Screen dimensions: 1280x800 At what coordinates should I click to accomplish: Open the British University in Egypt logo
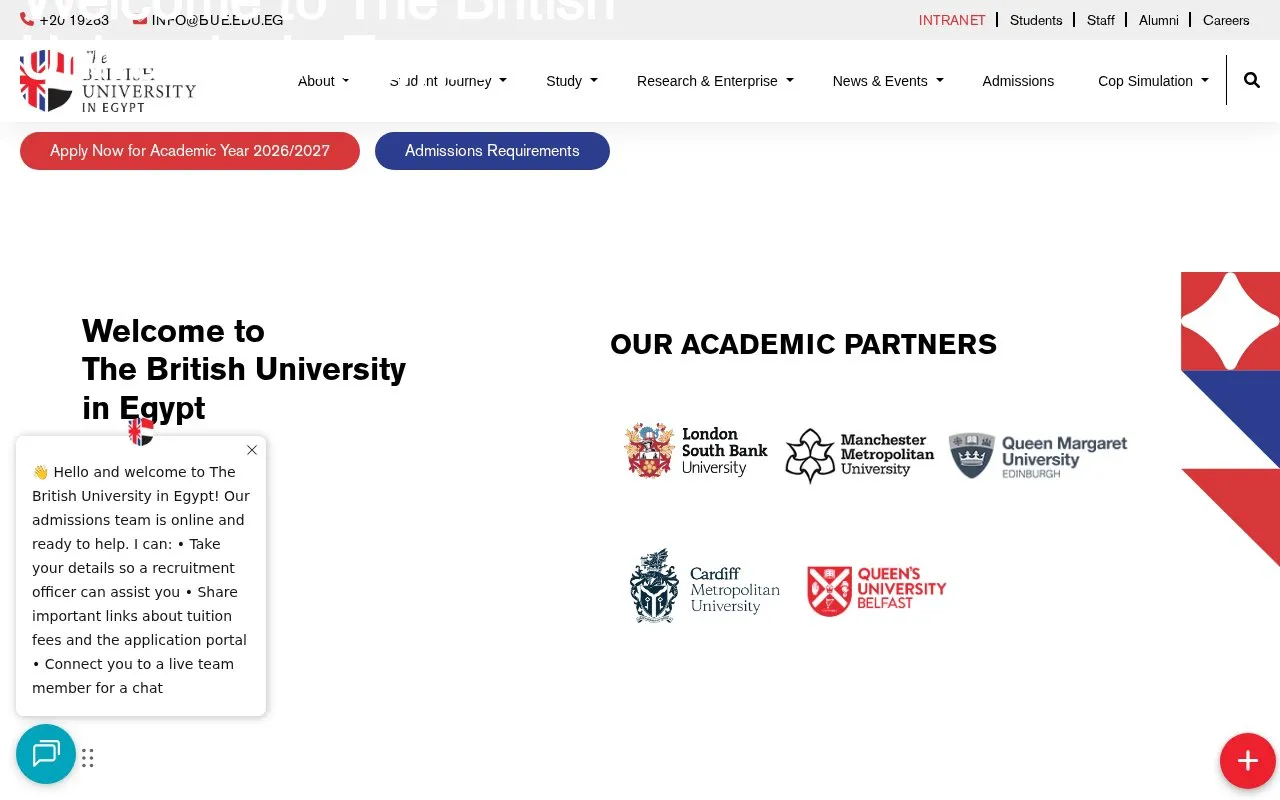[108, 81]
